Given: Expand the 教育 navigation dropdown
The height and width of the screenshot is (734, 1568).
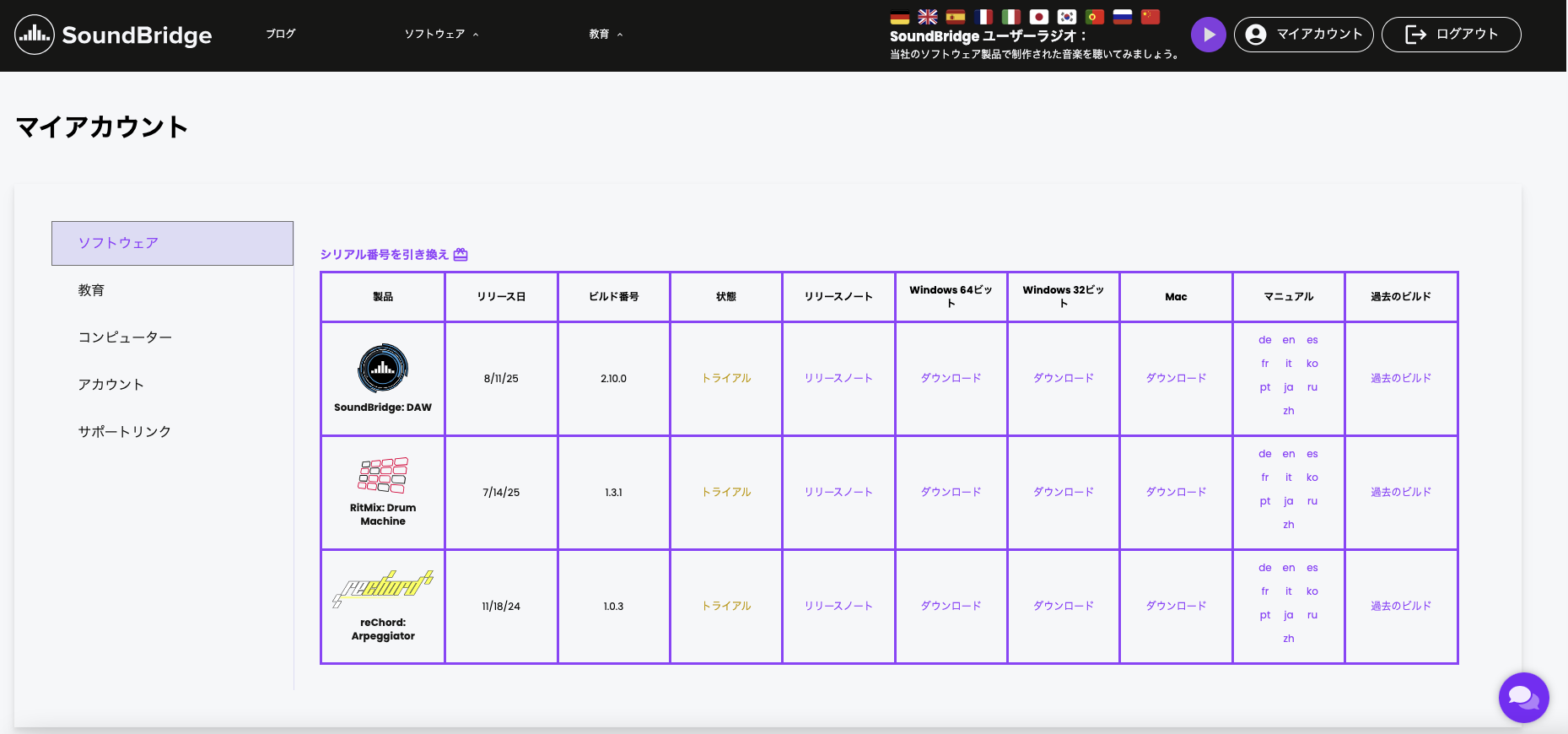Looking at the screenshot, I should (x=606, y=35).
